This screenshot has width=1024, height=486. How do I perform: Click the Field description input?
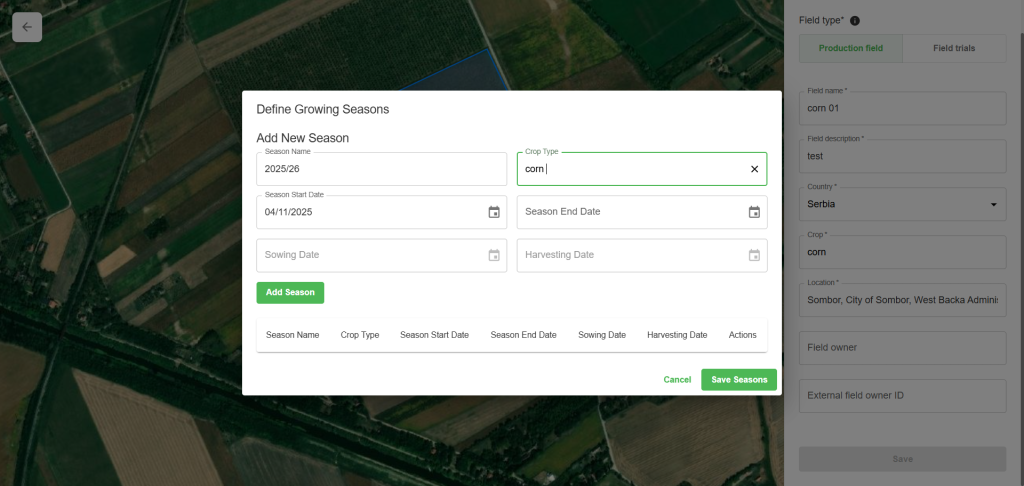pos(901,156)
